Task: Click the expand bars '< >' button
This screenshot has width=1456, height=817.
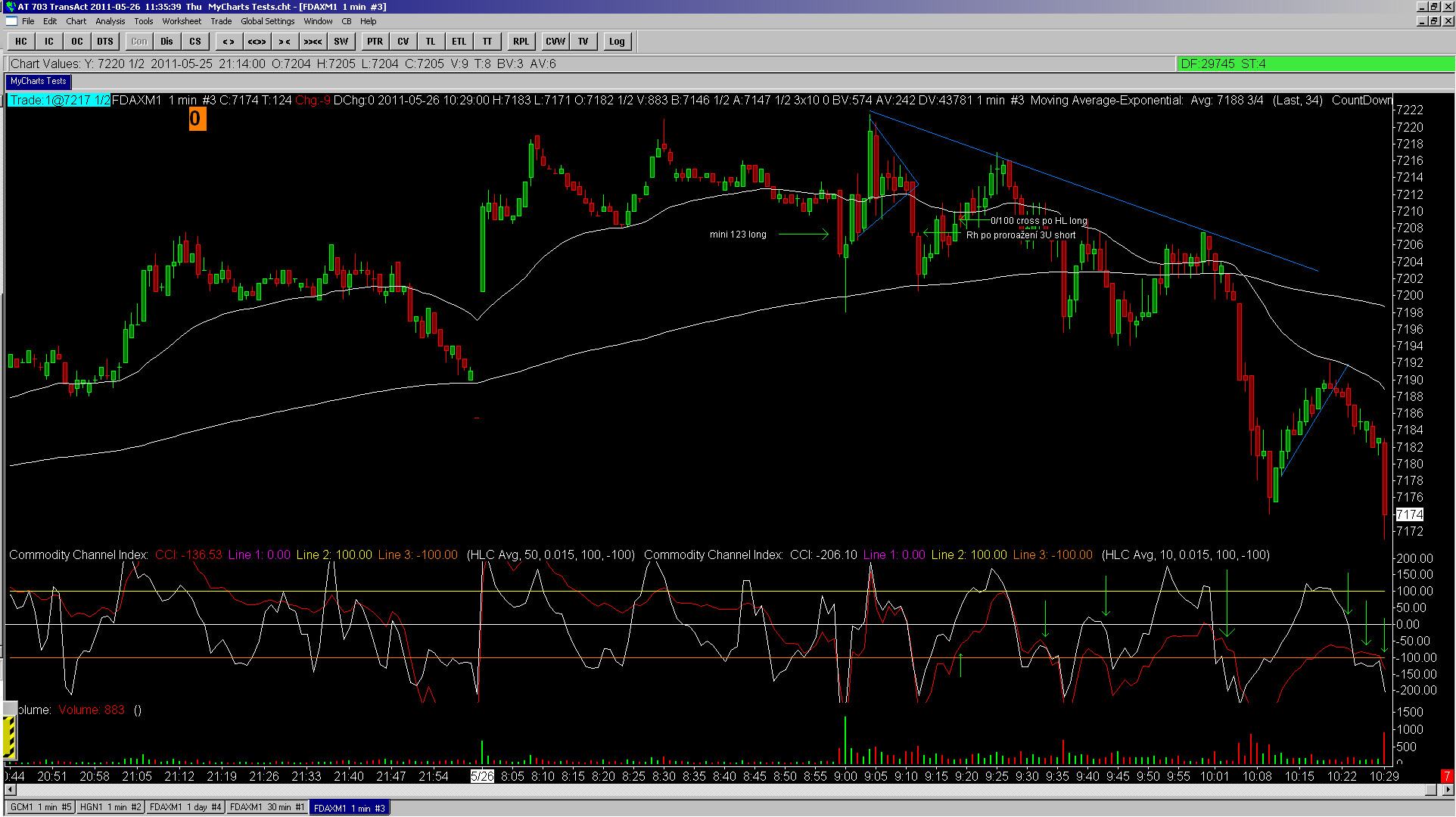Action: click(229, 42)
